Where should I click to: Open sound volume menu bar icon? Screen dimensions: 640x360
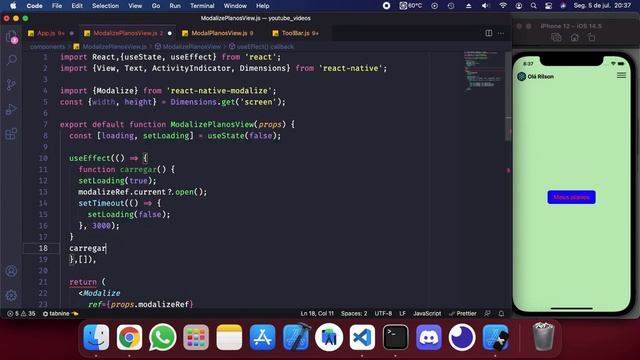click(485, 6)
